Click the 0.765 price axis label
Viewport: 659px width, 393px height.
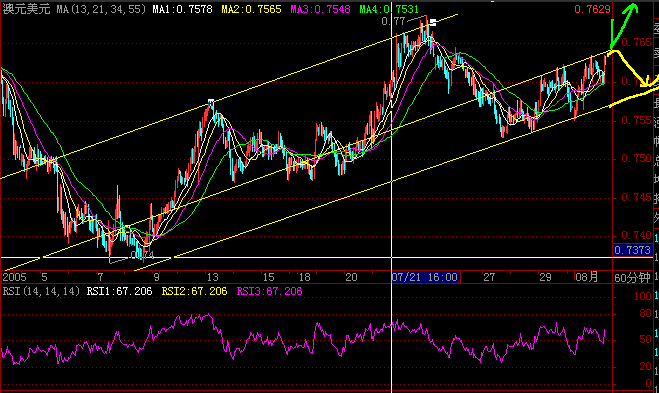pos(636,42)
